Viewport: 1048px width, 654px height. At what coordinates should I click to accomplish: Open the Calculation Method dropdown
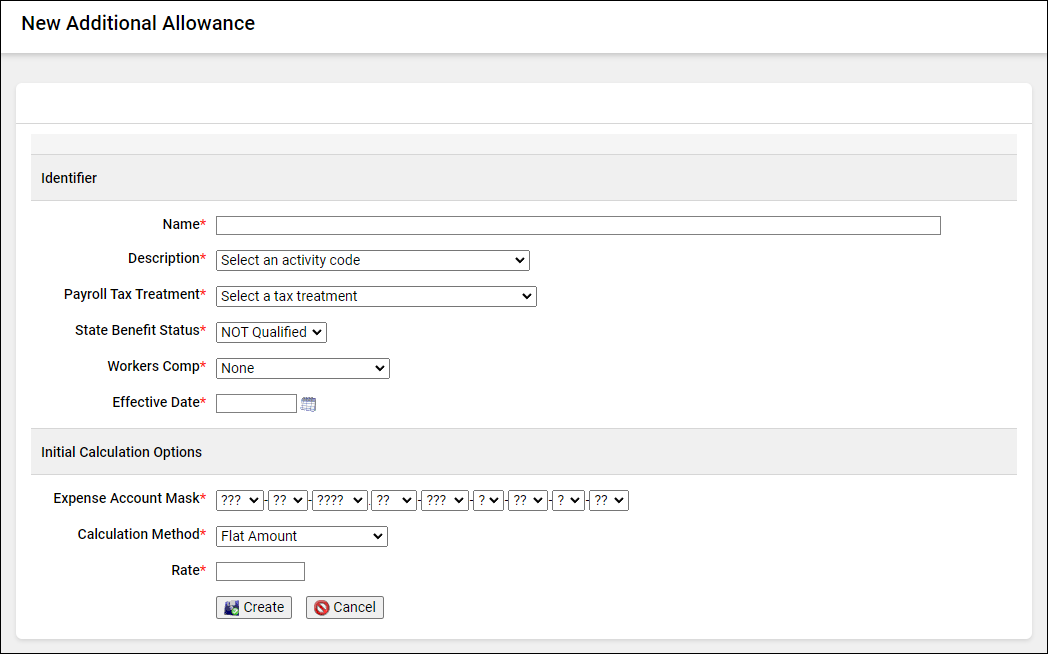301,536
